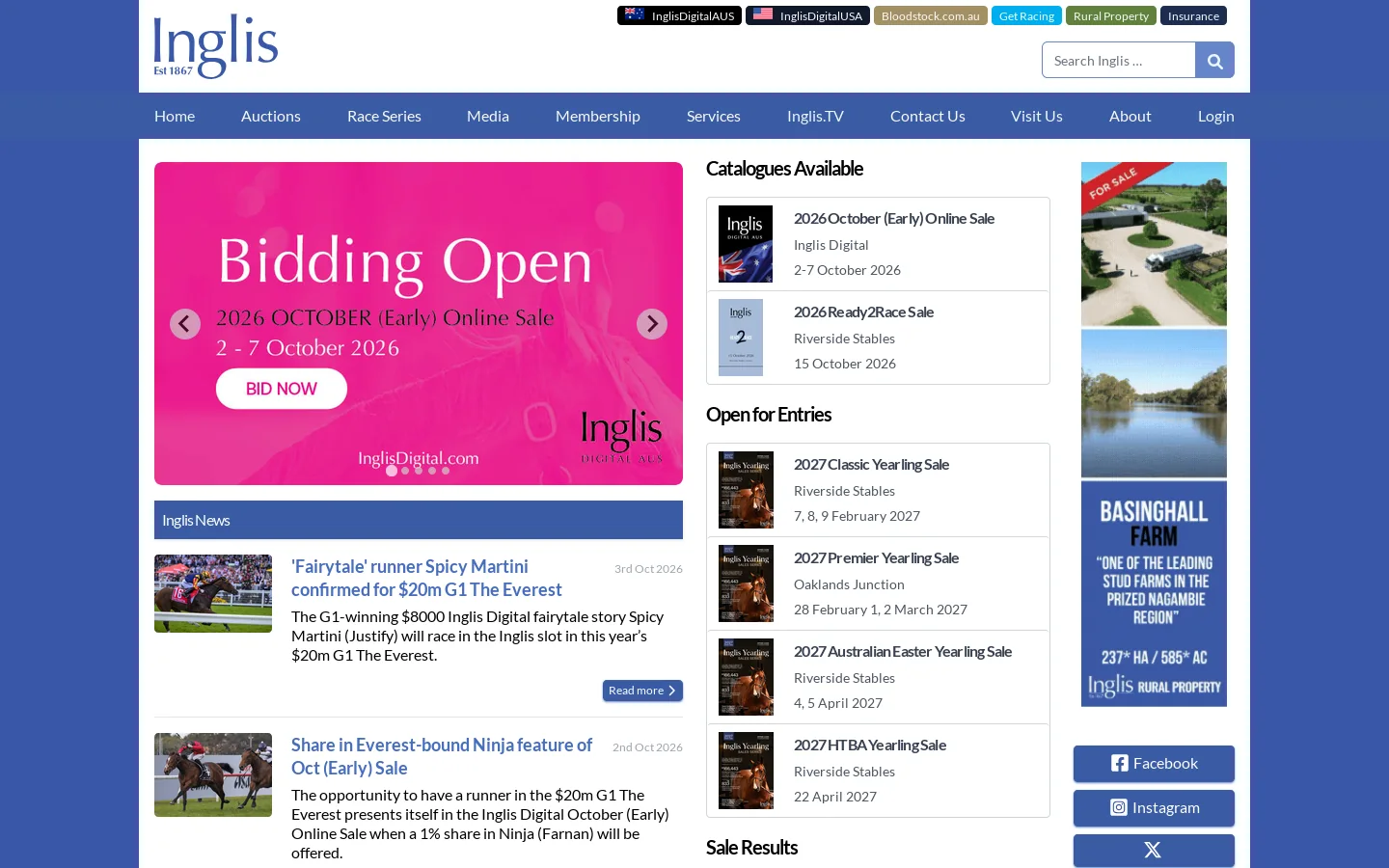Open 2027 Classic Yearling Sale cover image

click(746, 490)
